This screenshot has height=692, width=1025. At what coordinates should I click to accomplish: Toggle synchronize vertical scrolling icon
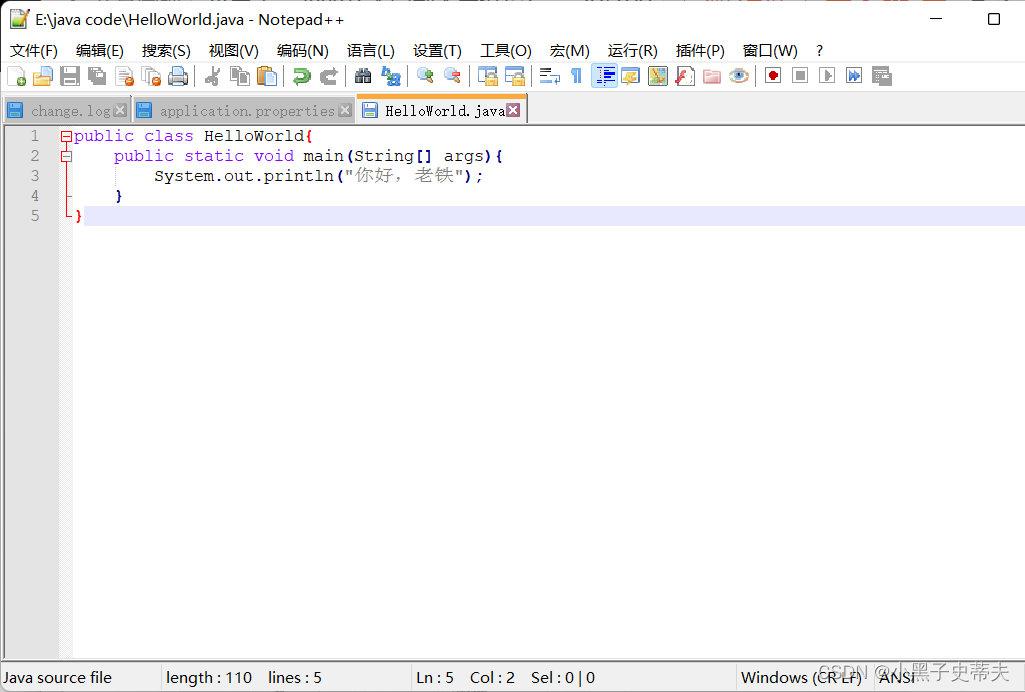coord(488,76)
